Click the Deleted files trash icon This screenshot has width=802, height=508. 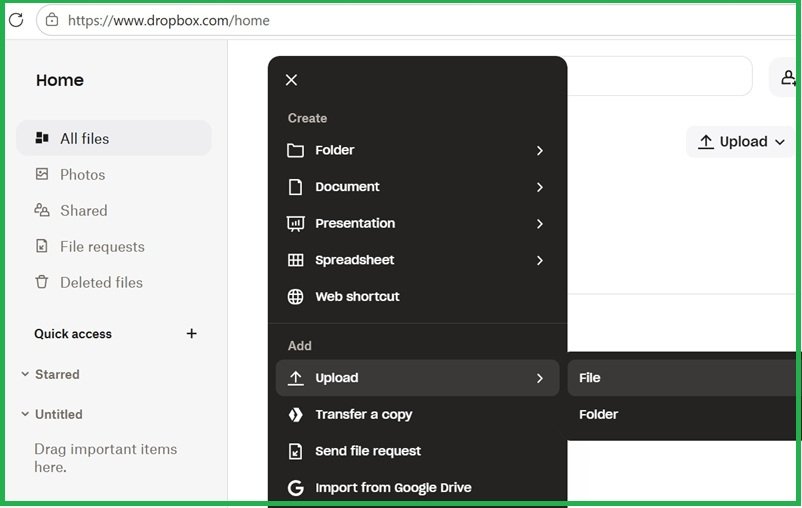tap(42, 282)
